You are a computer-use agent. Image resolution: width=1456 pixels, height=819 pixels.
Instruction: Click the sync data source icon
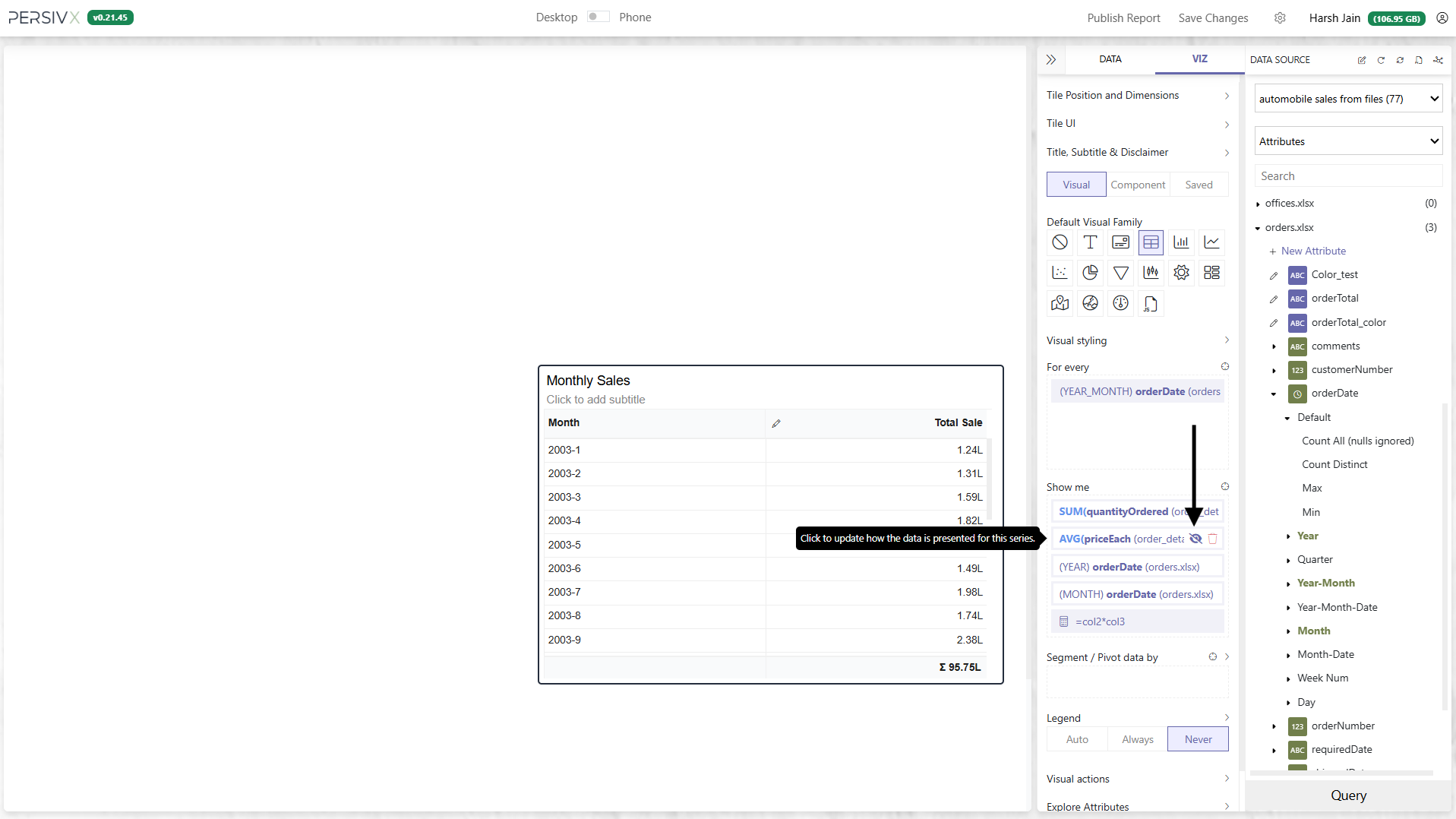coord(1400,60)
